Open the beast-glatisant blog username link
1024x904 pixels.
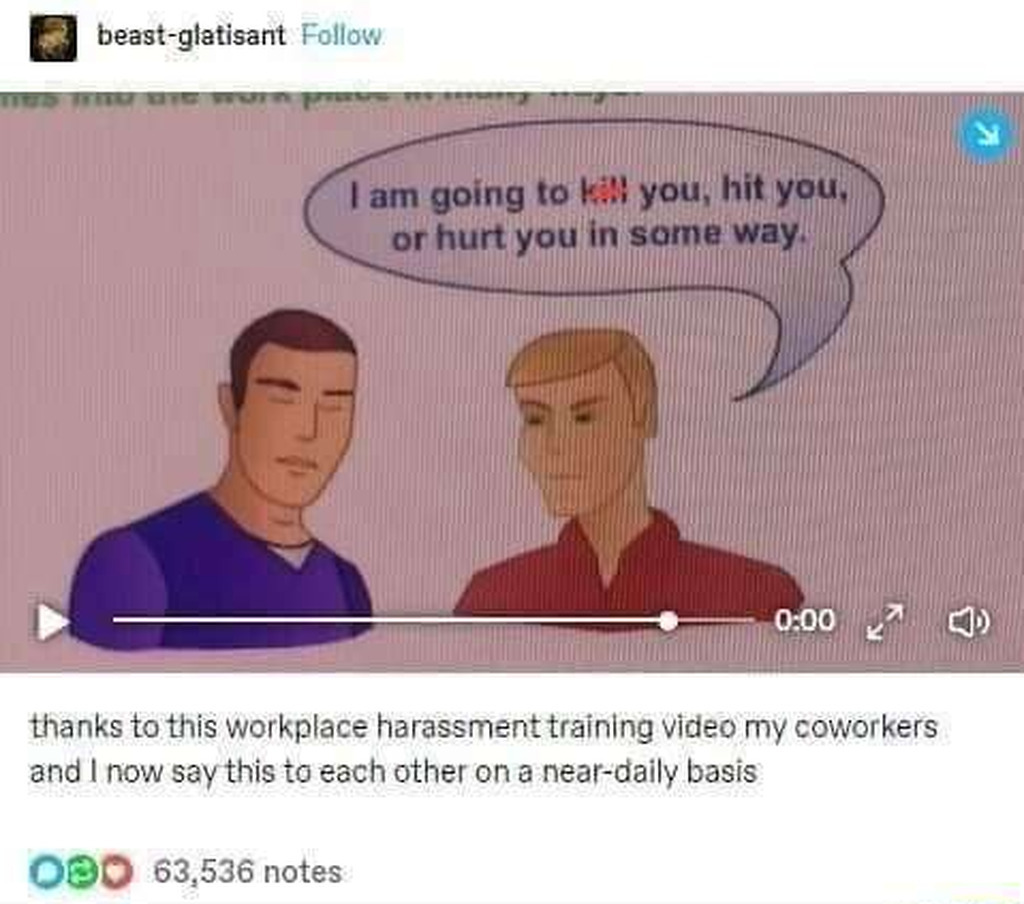click(x=191, y=36)
